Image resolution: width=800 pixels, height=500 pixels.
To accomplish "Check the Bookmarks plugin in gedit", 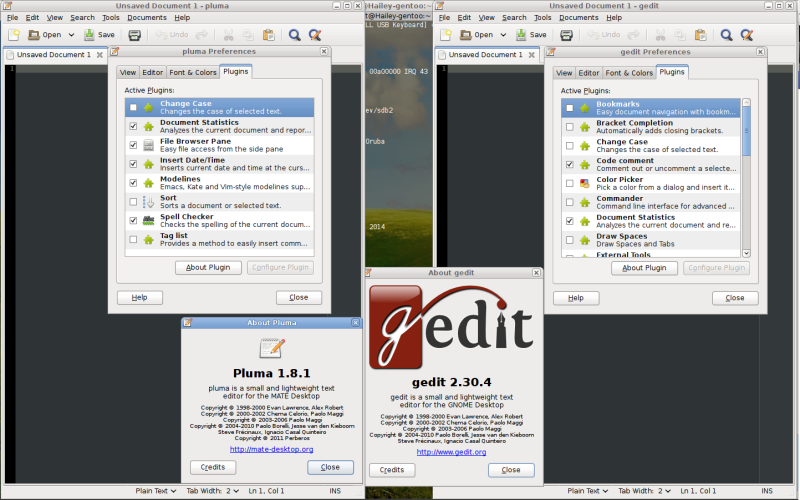I will click(569, 108).
